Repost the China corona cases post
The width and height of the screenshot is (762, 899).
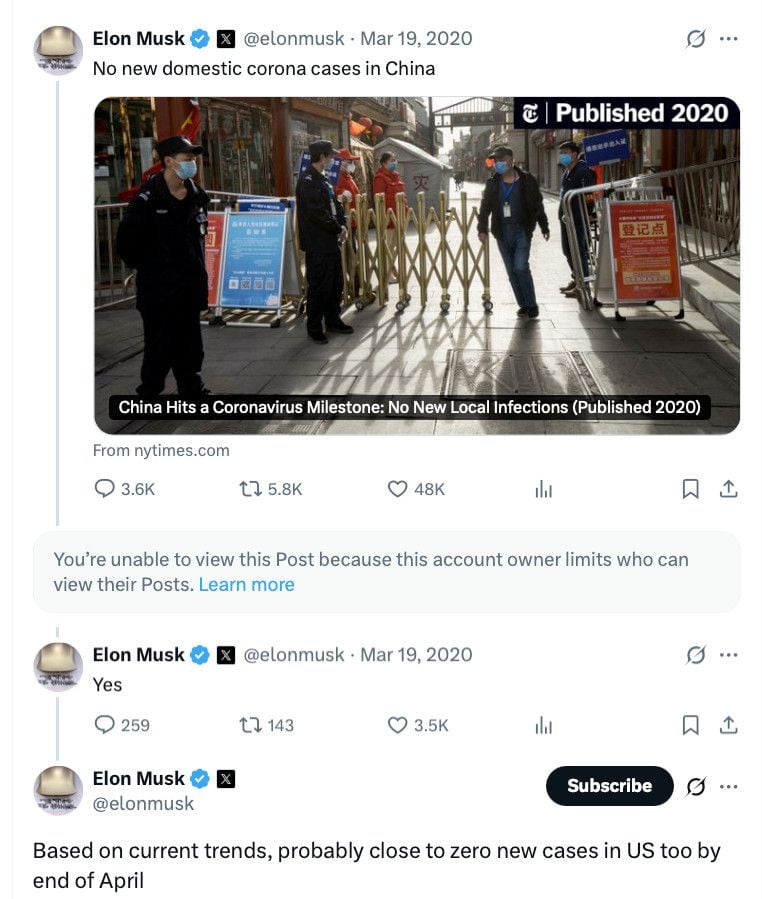250,489
